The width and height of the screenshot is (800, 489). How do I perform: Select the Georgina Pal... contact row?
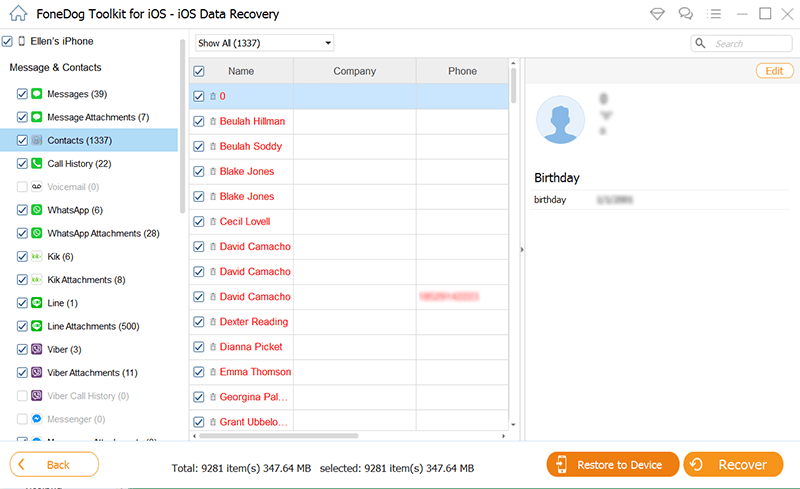click(x=349, y=397)
